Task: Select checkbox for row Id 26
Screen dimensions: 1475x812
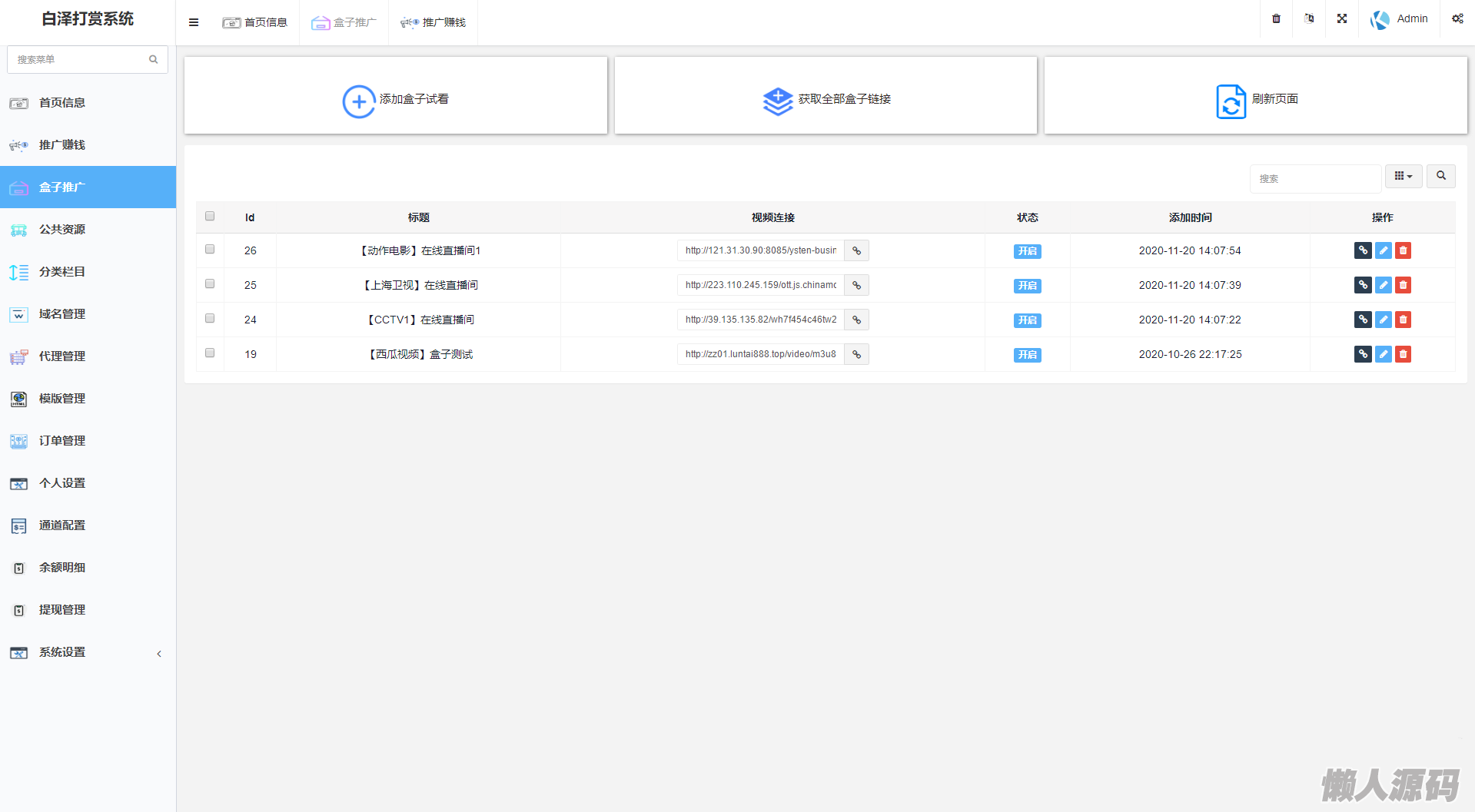Action: pyautogui.click(x=210, y=250)
